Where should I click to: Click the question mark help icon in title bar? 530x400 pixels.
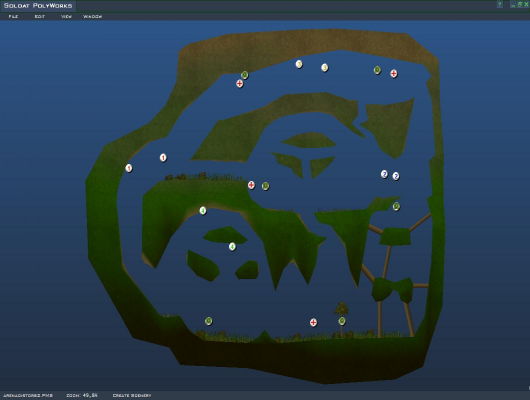(500, 4)
